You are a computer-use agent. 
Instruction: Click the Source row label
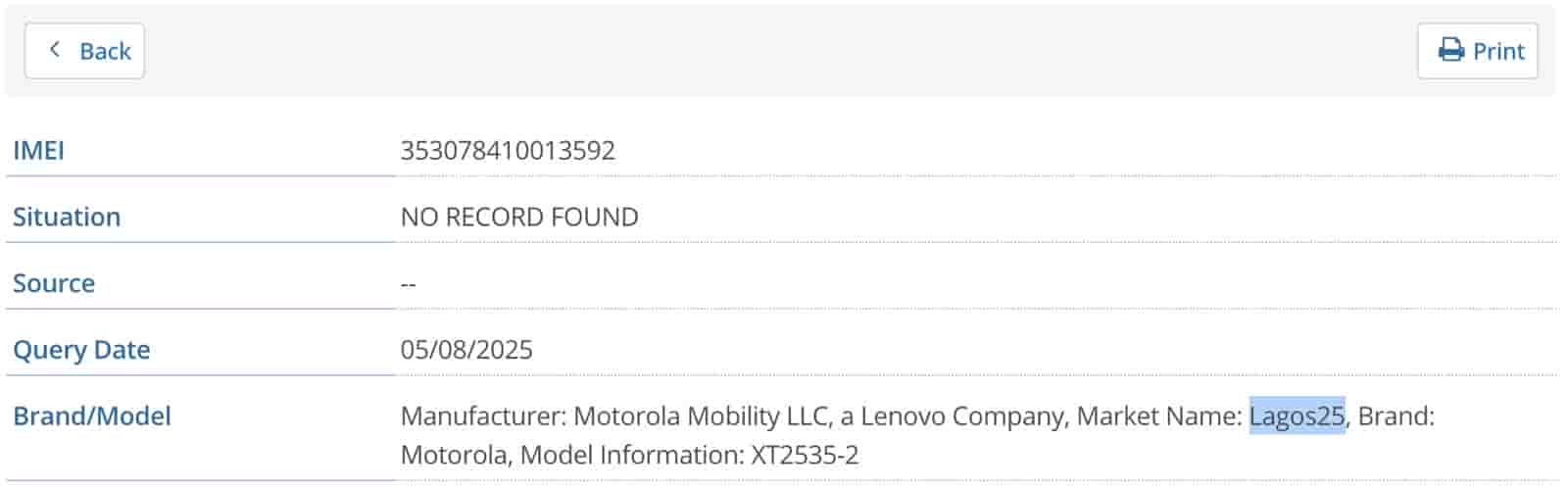tap(54, 283)
